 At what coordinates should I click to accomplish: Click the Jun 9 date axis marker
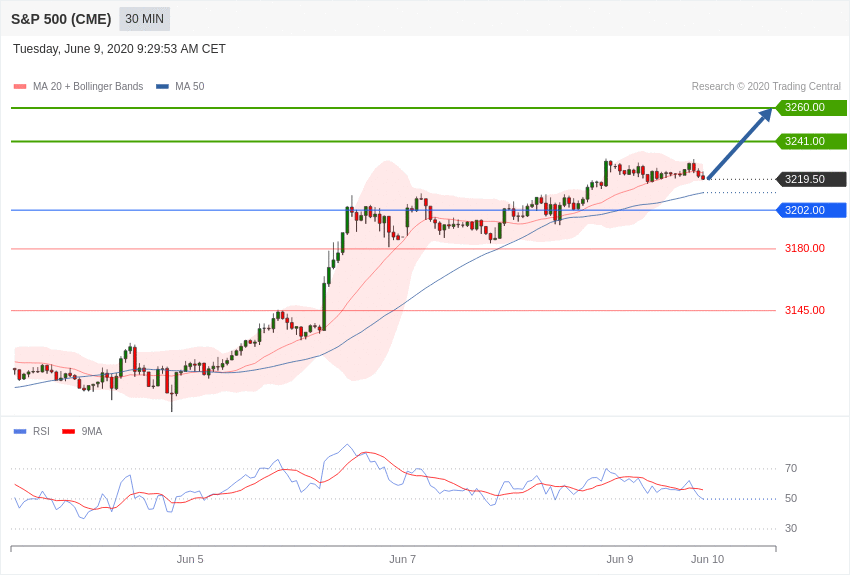click(620, 559)
